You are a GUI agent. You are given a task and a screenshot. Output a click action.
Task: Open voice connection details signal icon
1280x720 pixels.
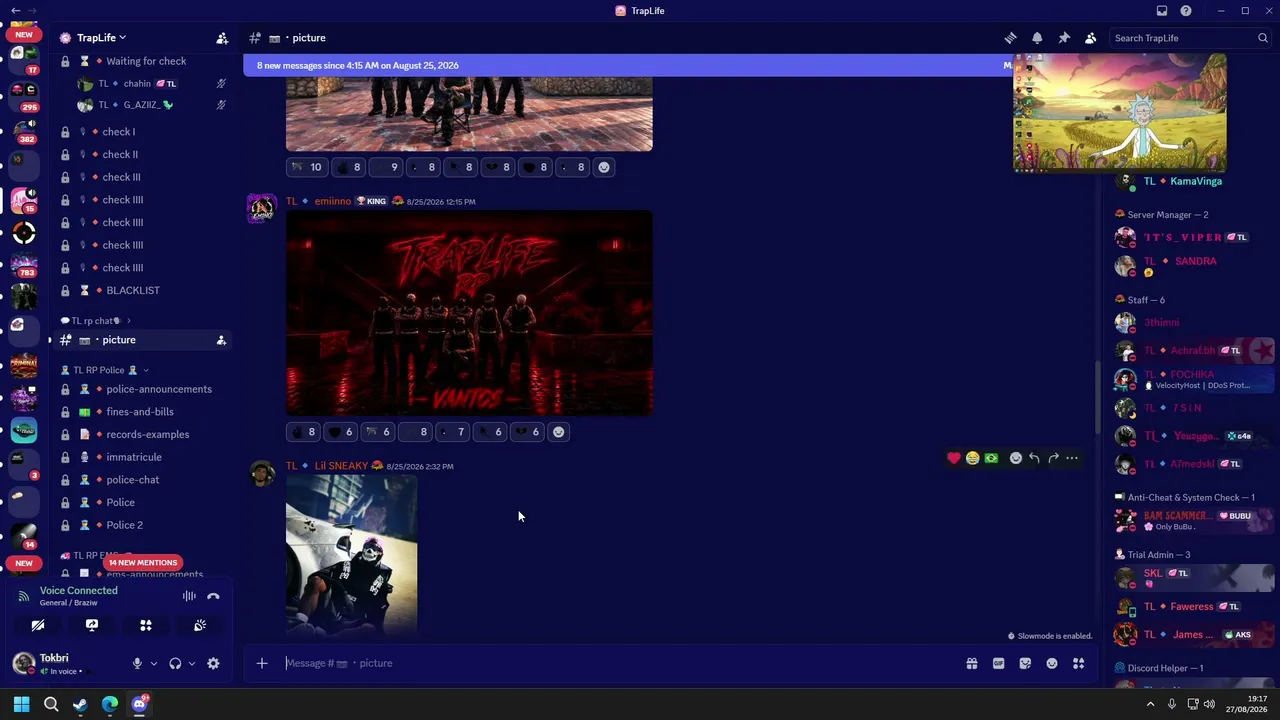[24, 596]
